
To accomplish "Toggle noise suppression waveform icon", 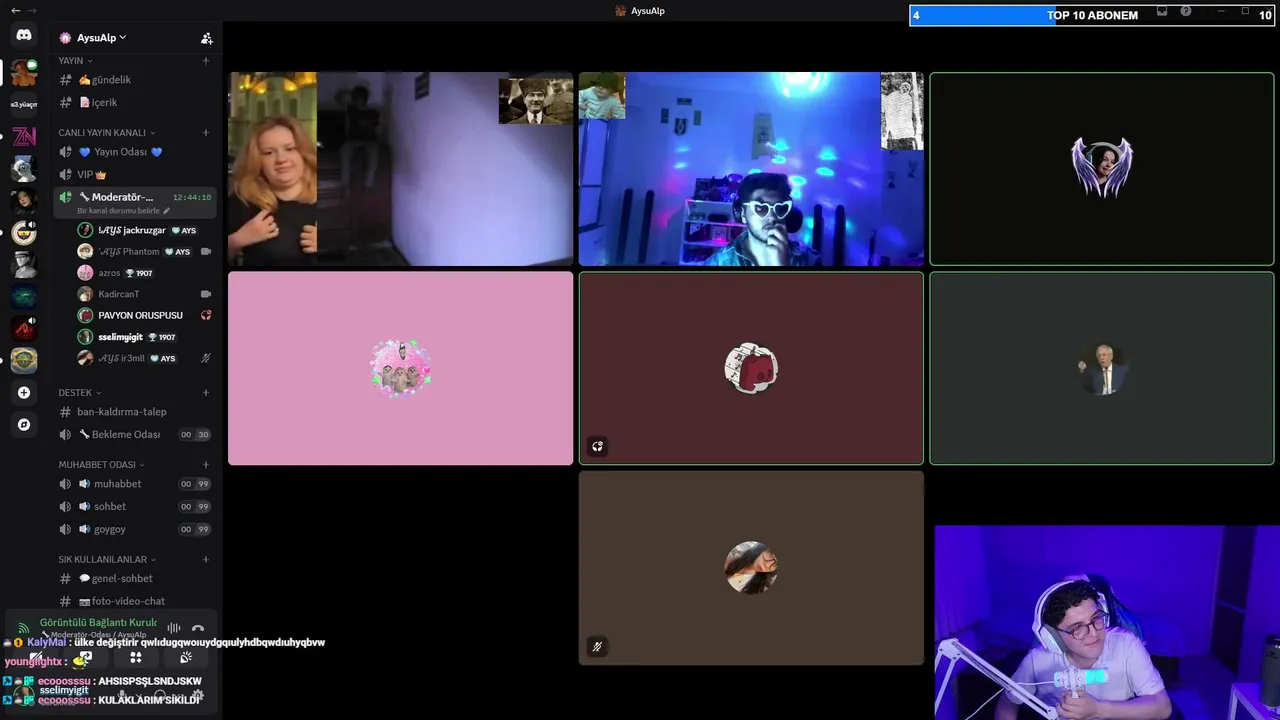I will [x=173, y=628].
